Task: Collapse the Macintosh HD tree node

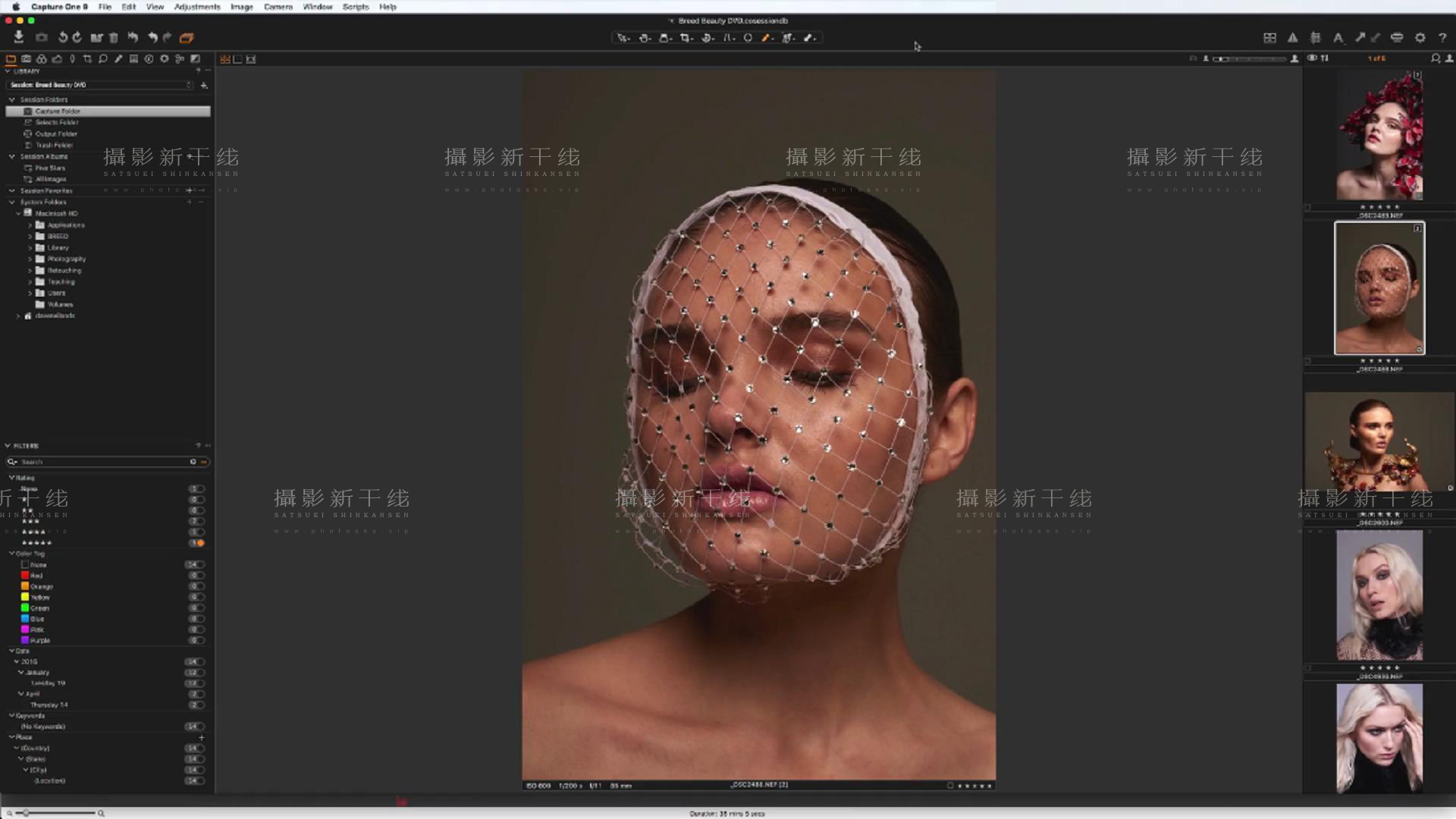Action: click(19, 213)
